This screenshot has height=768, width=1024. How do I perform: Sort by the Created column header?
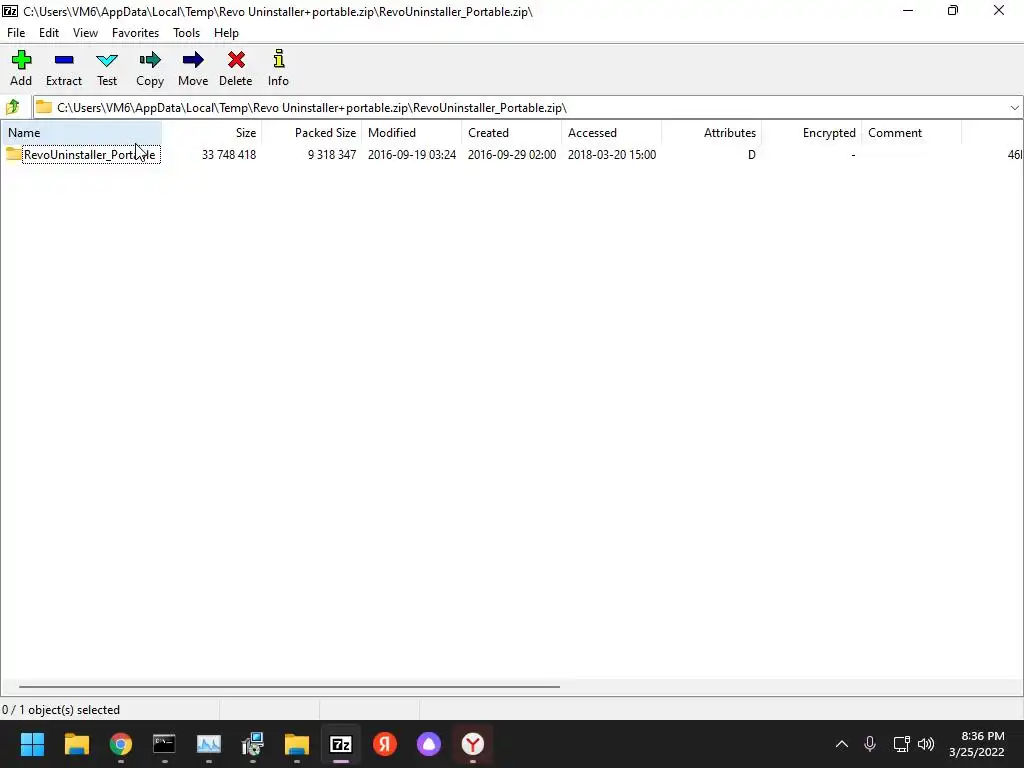(x=511, y=133)
